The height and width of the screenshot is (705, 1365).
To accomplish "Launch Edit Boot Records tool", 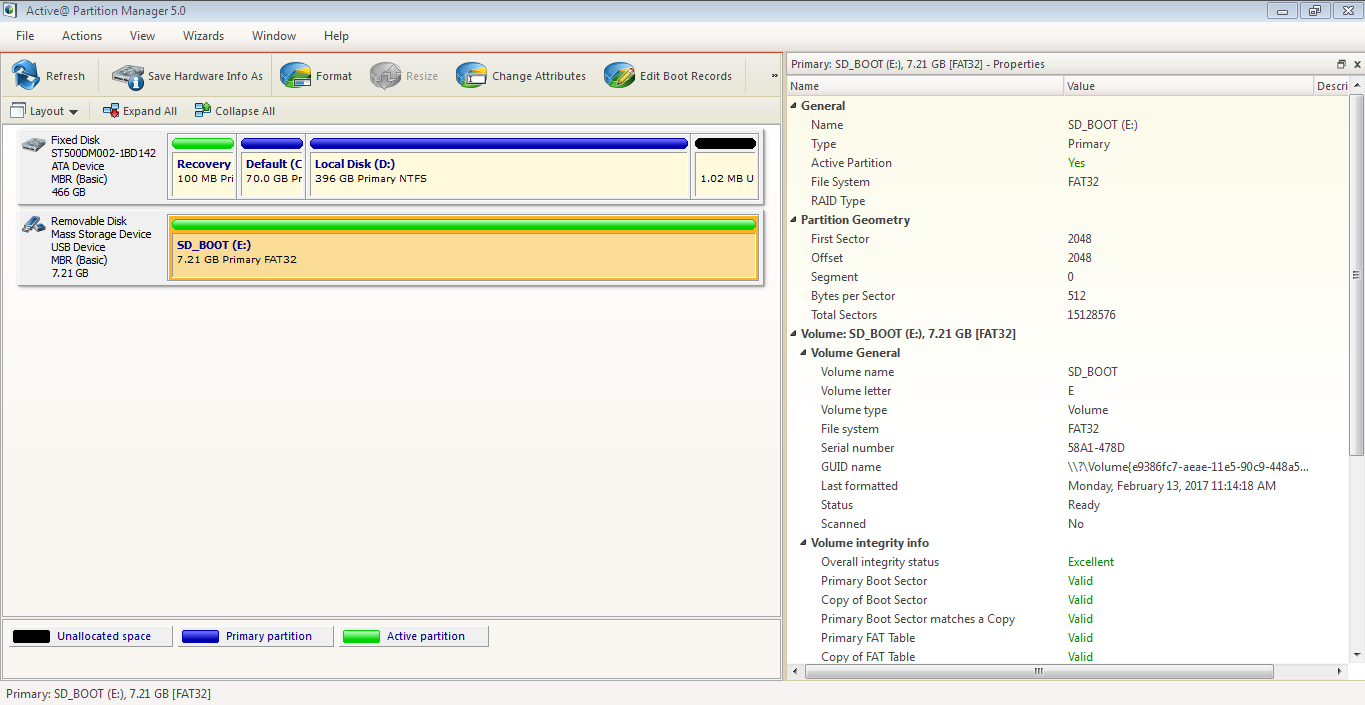I will (x=619, y=75).
